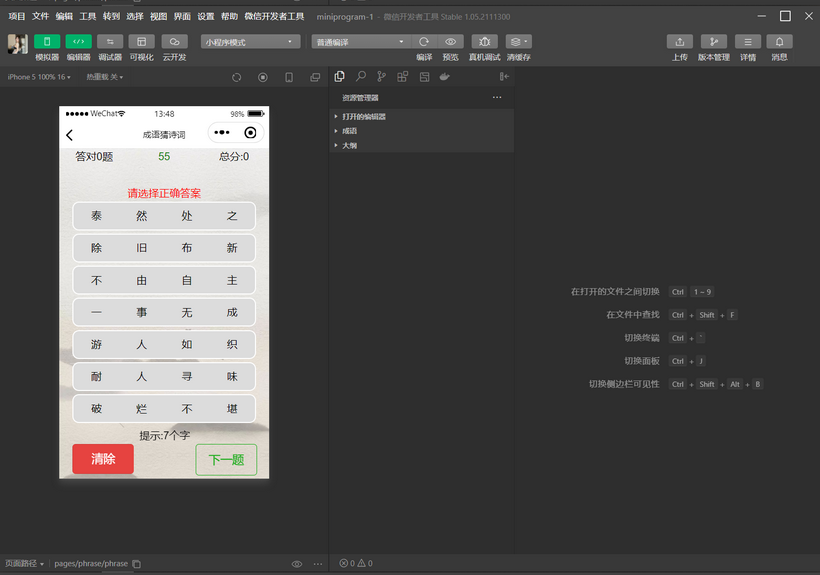Click the 下一题 next question button
820x575 pixels.
pos(226,459)
